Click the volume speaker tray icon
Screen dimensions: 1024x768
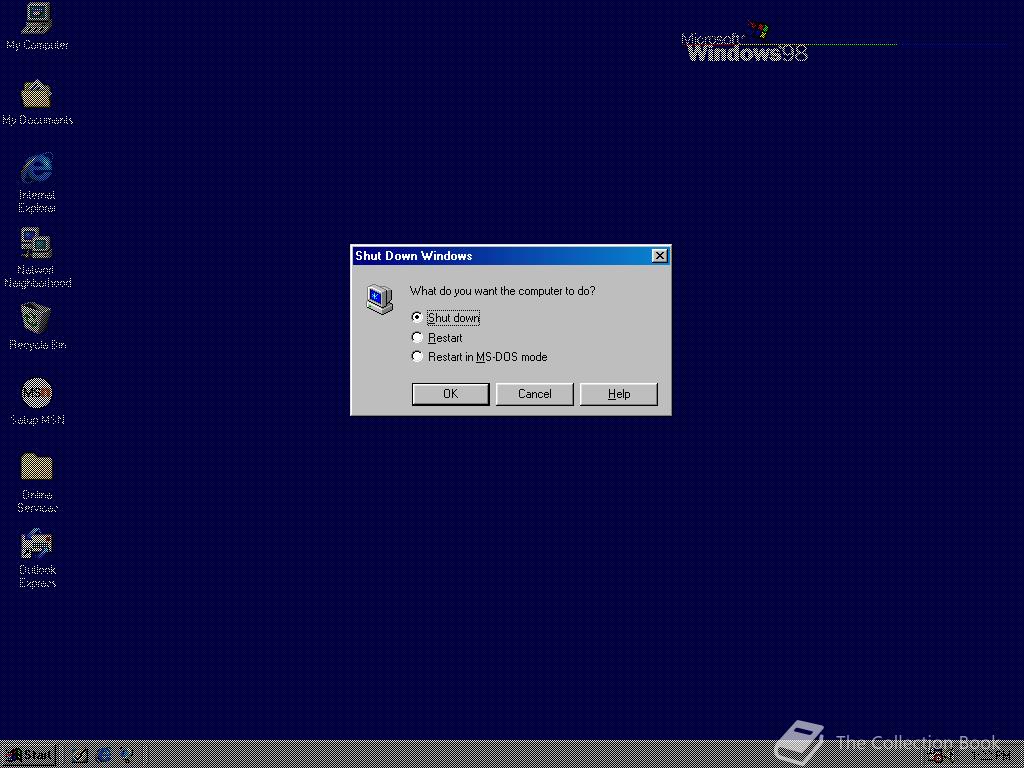point(951,756)
